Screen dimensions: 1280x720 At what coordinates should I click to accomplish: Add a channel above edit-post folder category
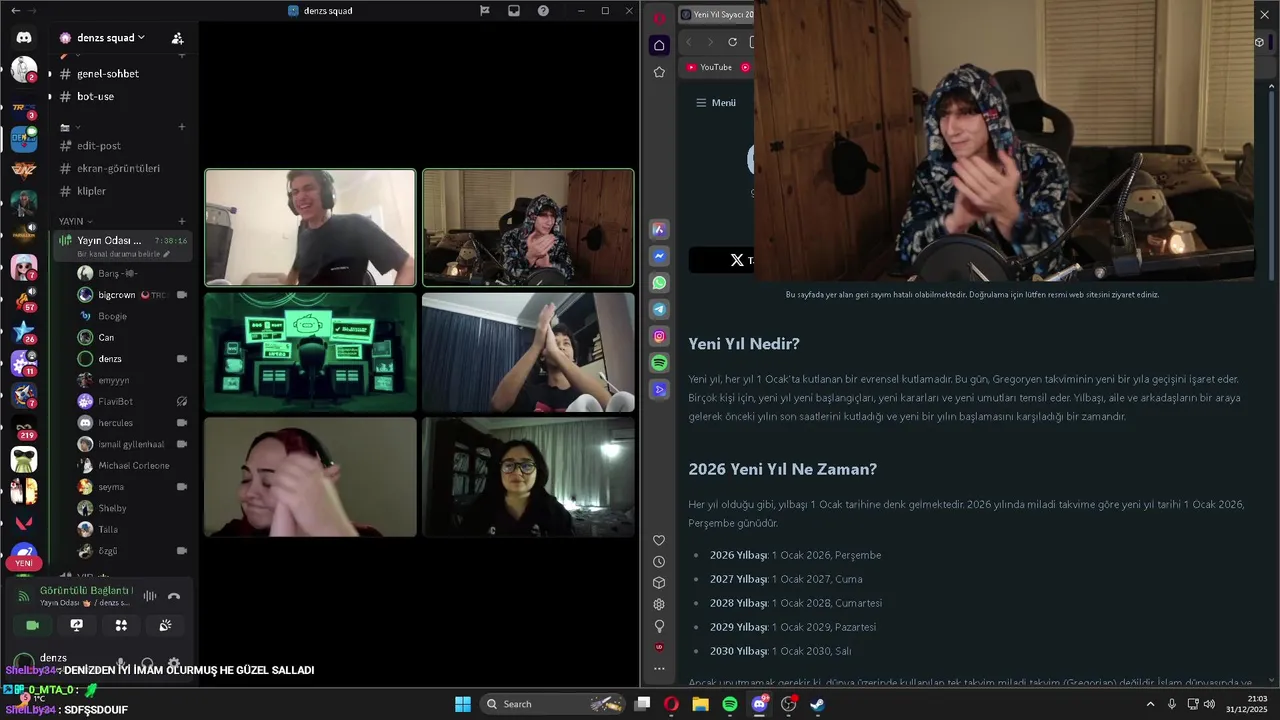pos(182,127)
